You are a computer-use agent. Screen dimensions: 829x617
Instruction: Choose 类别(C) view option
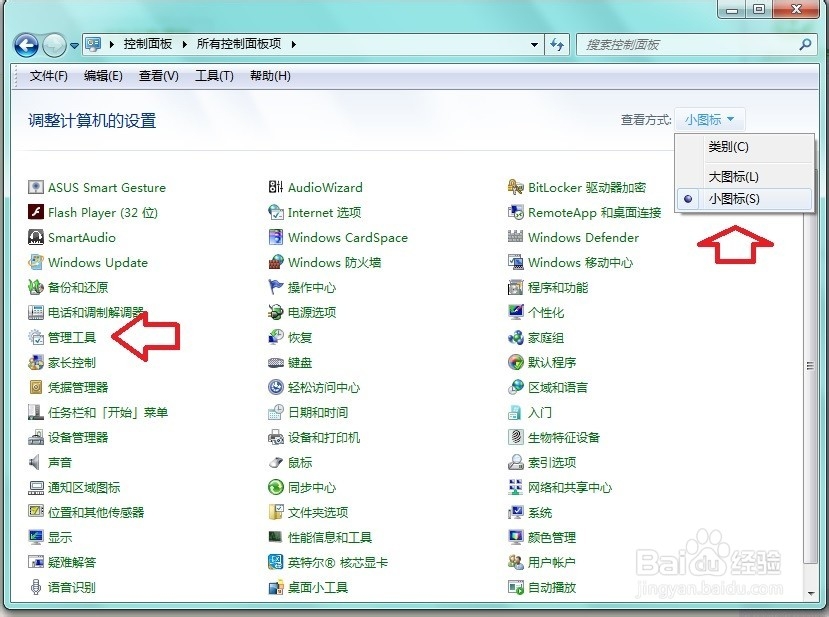[x=744, y=147]
